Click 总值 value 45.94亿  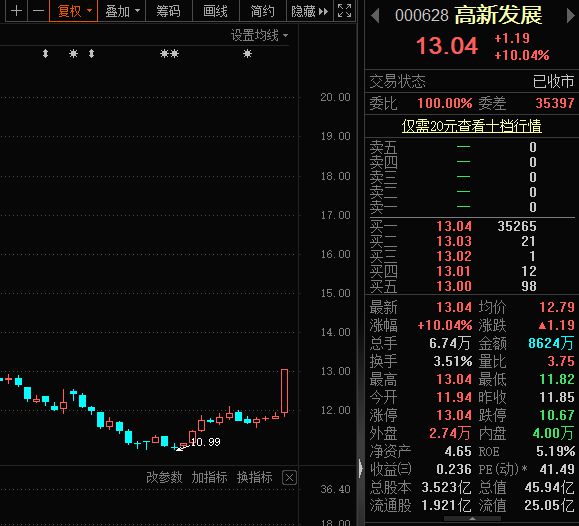(x=549, y=487)
